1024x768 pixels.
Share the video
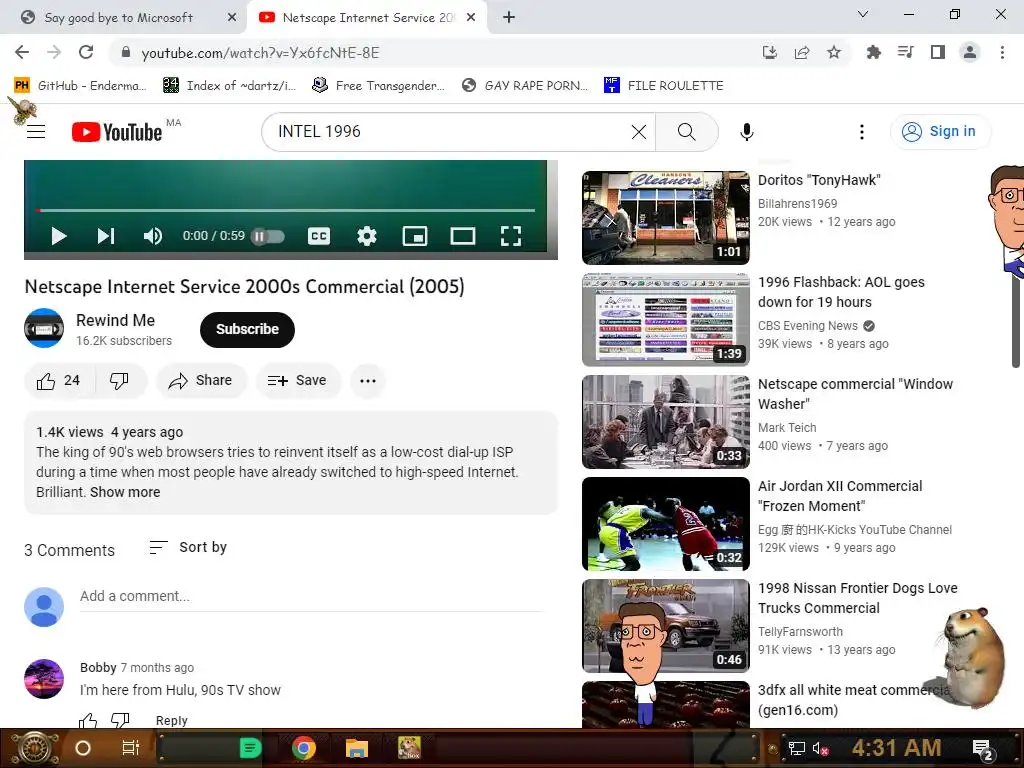coord(200,381)
